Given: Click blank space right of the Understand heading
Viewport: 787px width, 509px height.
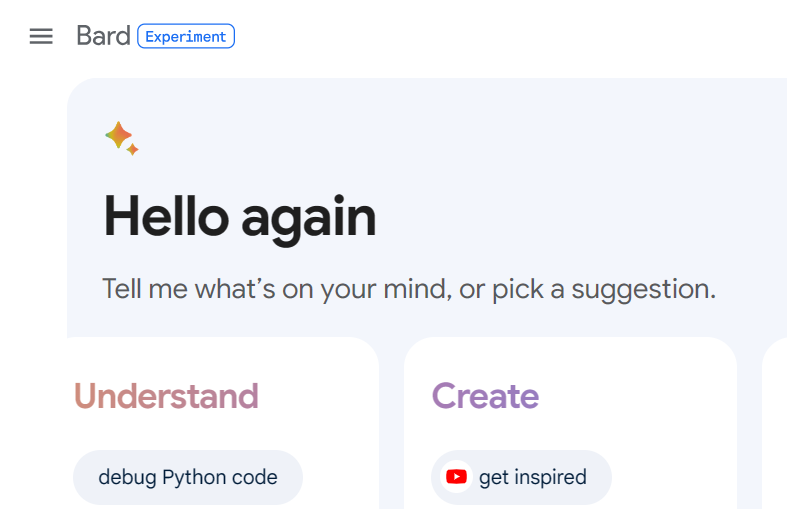Looking at the screenshot, I should point(316,396).
